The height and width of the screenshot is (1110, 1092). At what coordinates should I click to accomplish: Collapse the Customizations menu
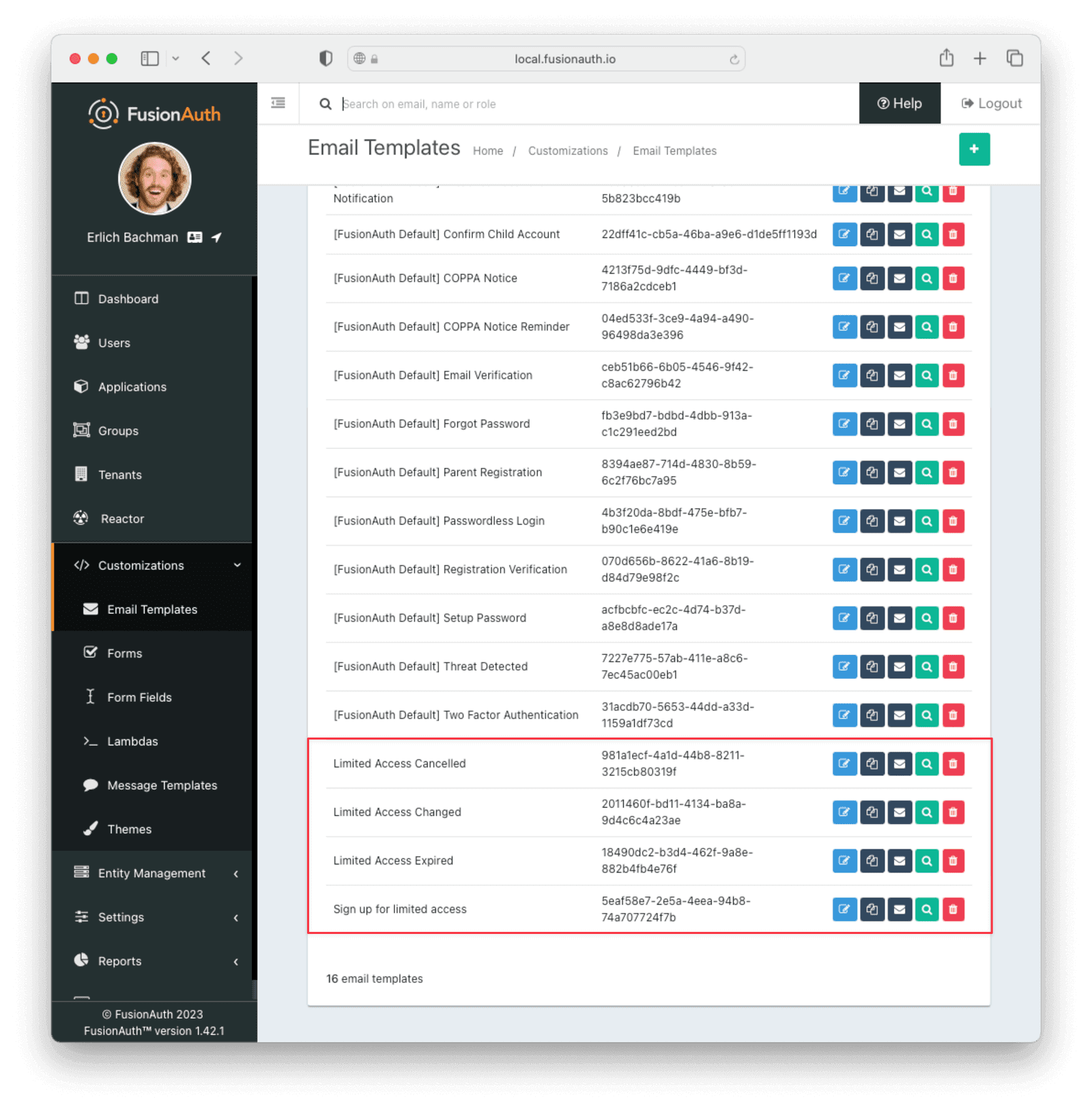pyautogui.click(x=237, y=565)
